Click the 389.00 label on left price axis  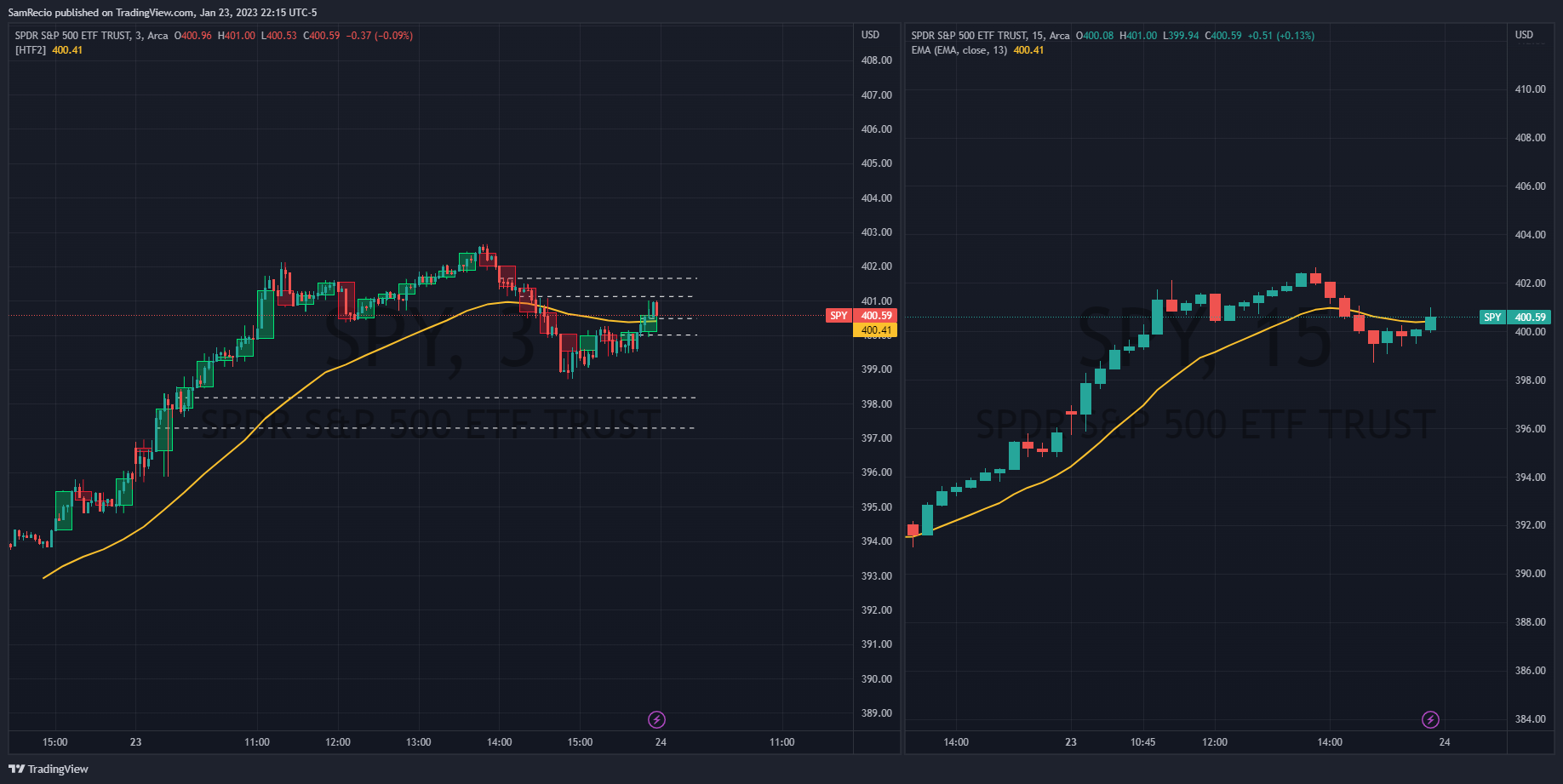[876, 713]
